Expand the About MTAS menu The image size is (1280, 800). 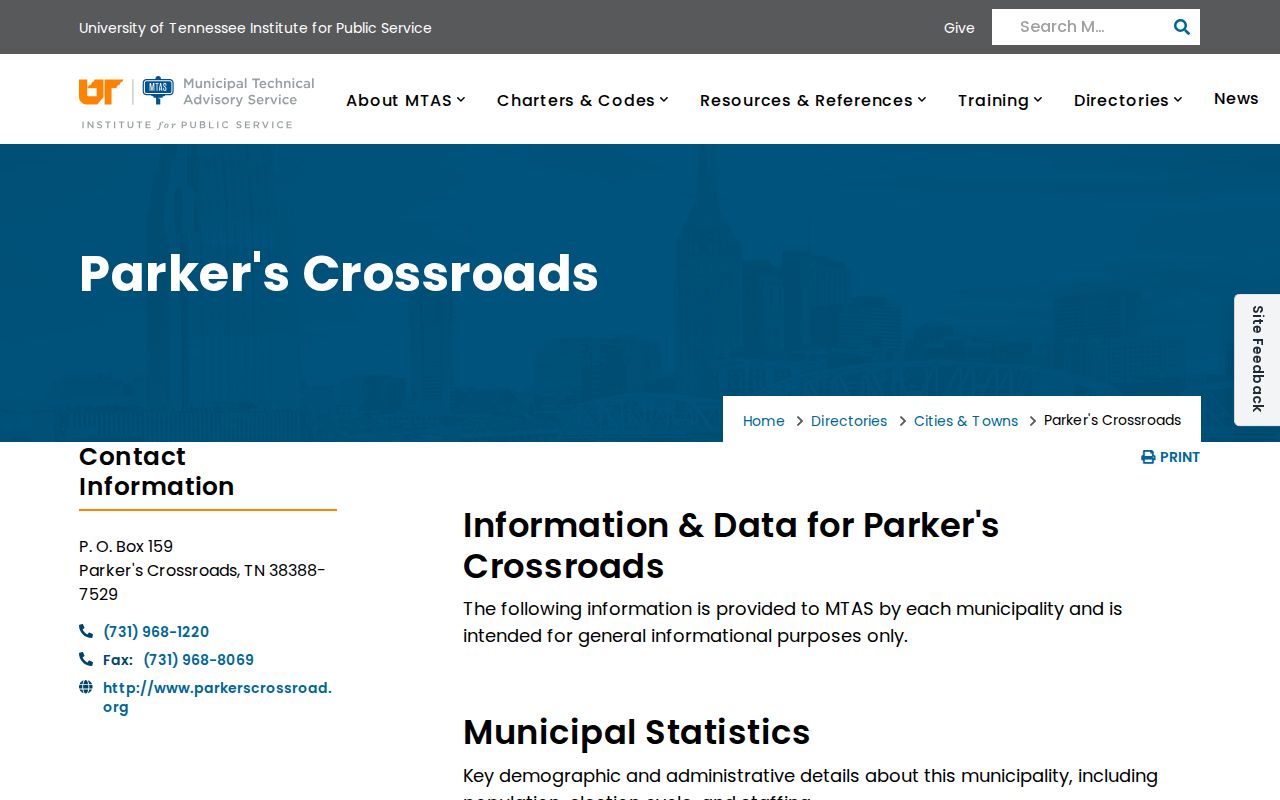tap(406, 100)
